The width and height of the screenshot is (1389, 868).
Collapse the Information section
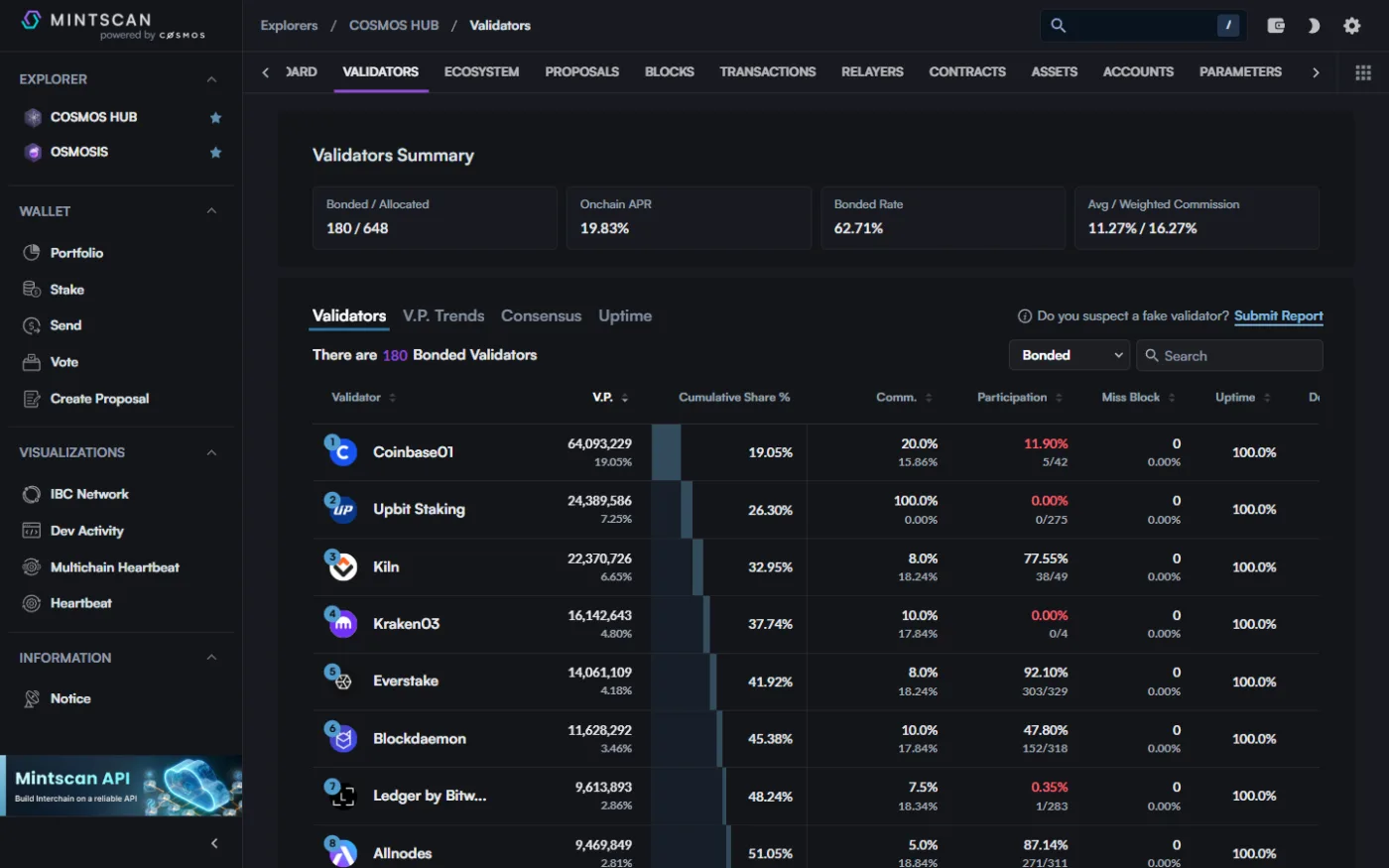(x=211, y=658)
